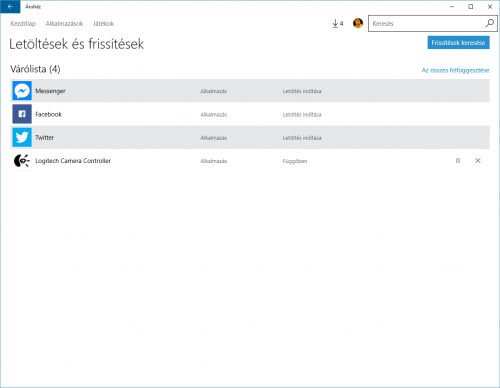
Task: Switch to the Alkalmazások tab
Action: (64, 24)
